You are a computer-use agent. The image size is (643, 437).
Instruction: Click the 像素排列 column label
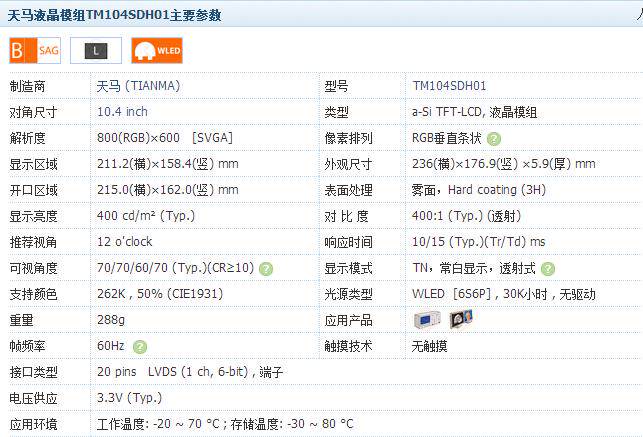(x=348, y=138)
